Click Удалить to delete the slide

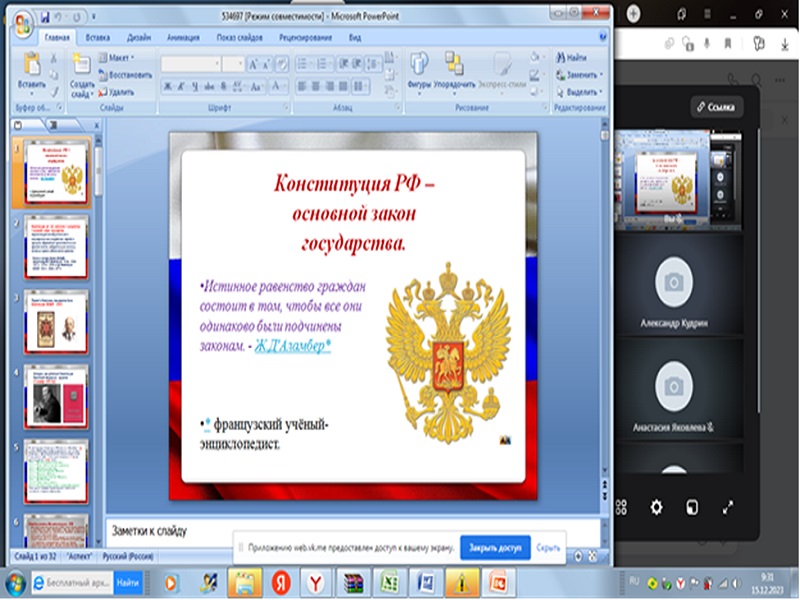coord(116,92)
